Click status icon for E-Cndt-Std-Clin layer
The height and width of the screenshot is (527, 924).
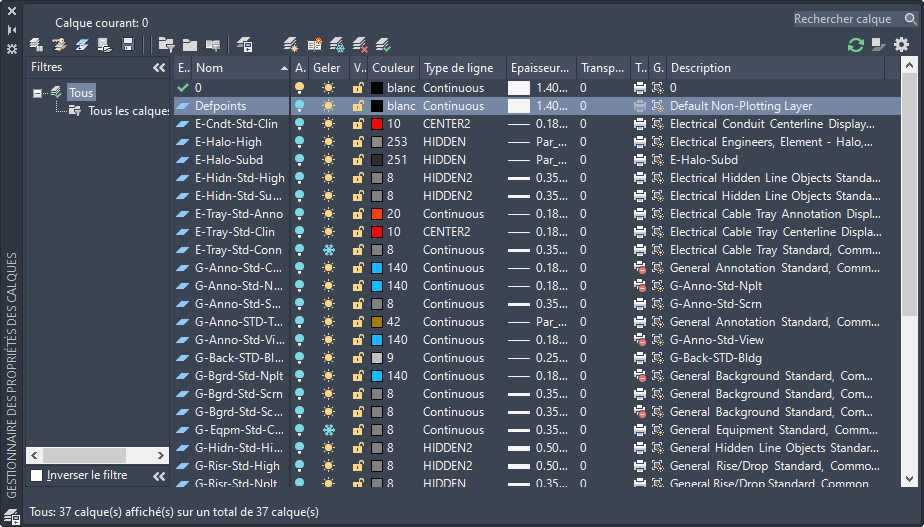tap(183, 124)
